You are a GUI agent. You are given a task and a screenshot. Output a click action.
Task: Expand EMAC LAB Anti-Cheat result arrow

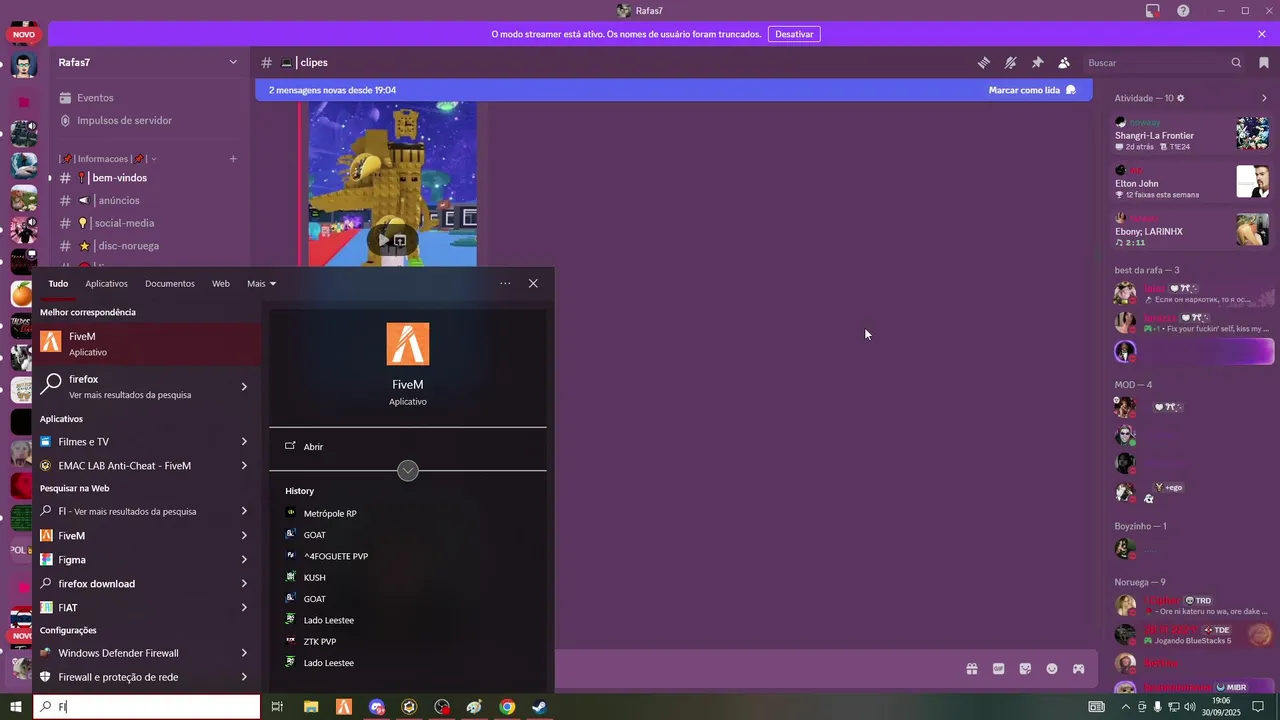[x=244, y=465]
